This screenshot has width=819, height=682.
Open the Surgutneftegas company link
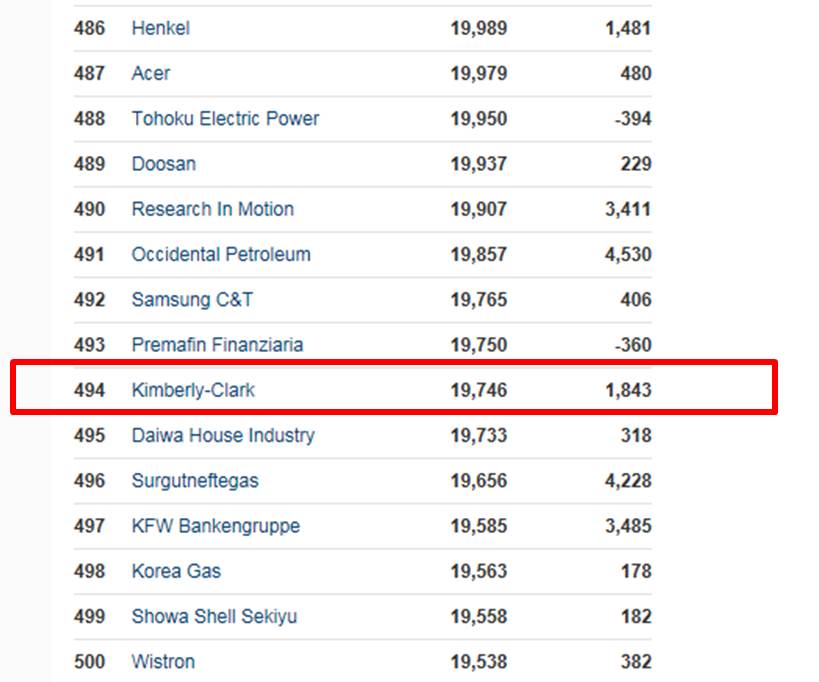(x=195, y=480)
